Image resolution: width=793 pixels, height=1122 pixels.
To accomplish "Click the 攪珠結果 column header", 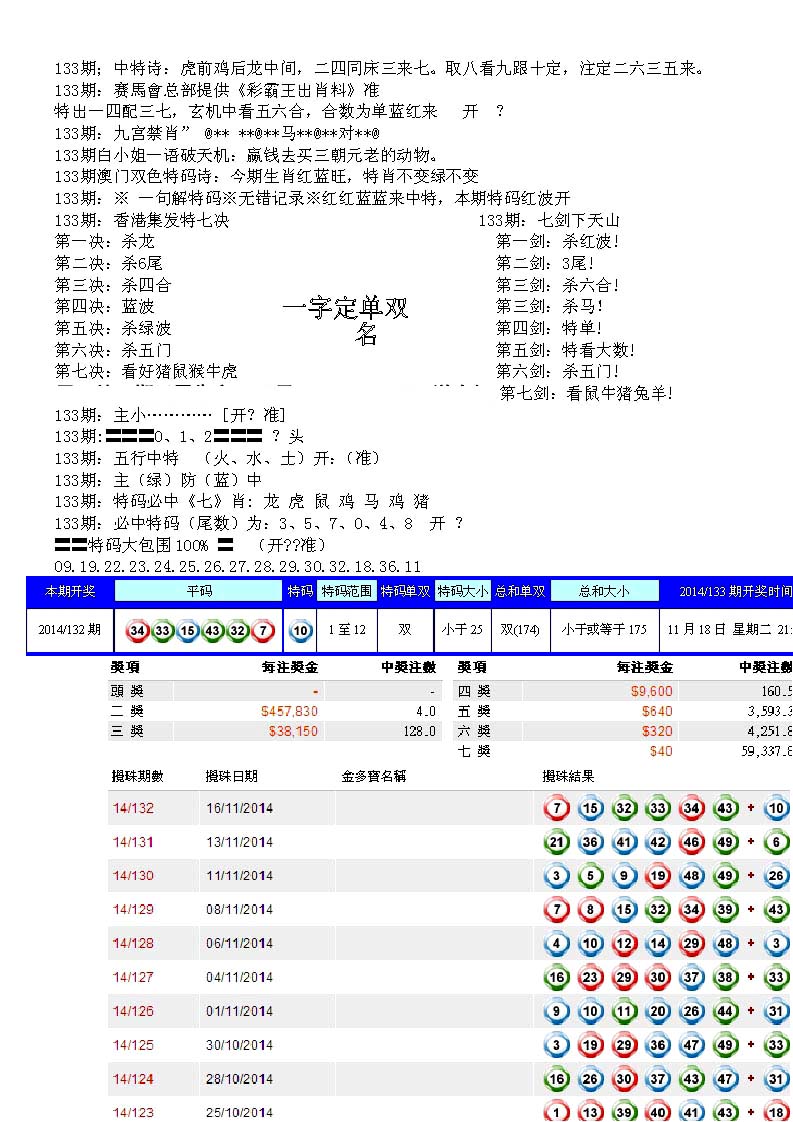I will pyautogui.click(x=568, y=776).
